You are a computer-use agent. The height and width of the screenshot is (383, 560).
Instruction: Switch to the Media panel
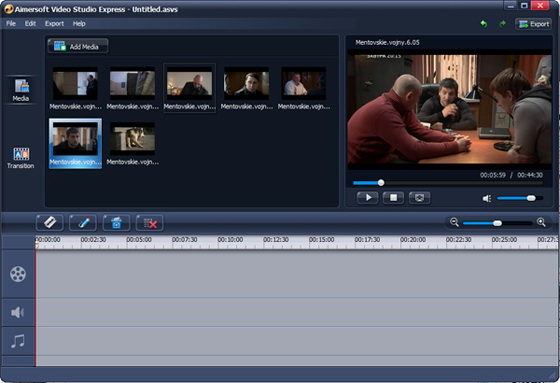21,90
